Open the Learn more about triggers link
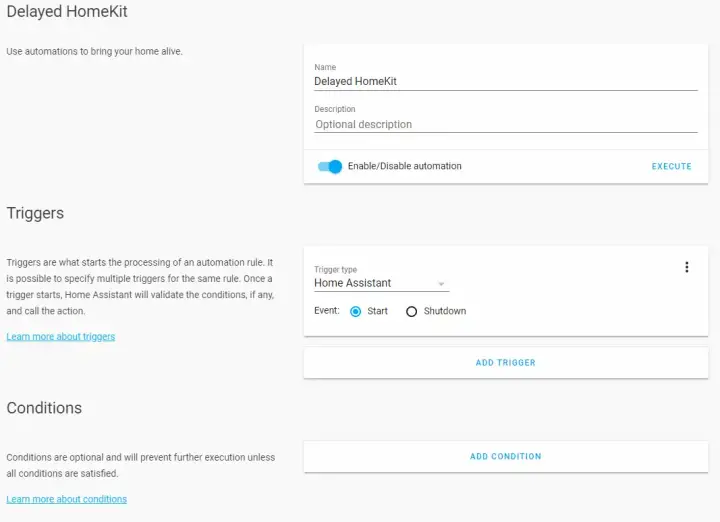The height and width of the screenshot is (522, 720). click(61, 337)
